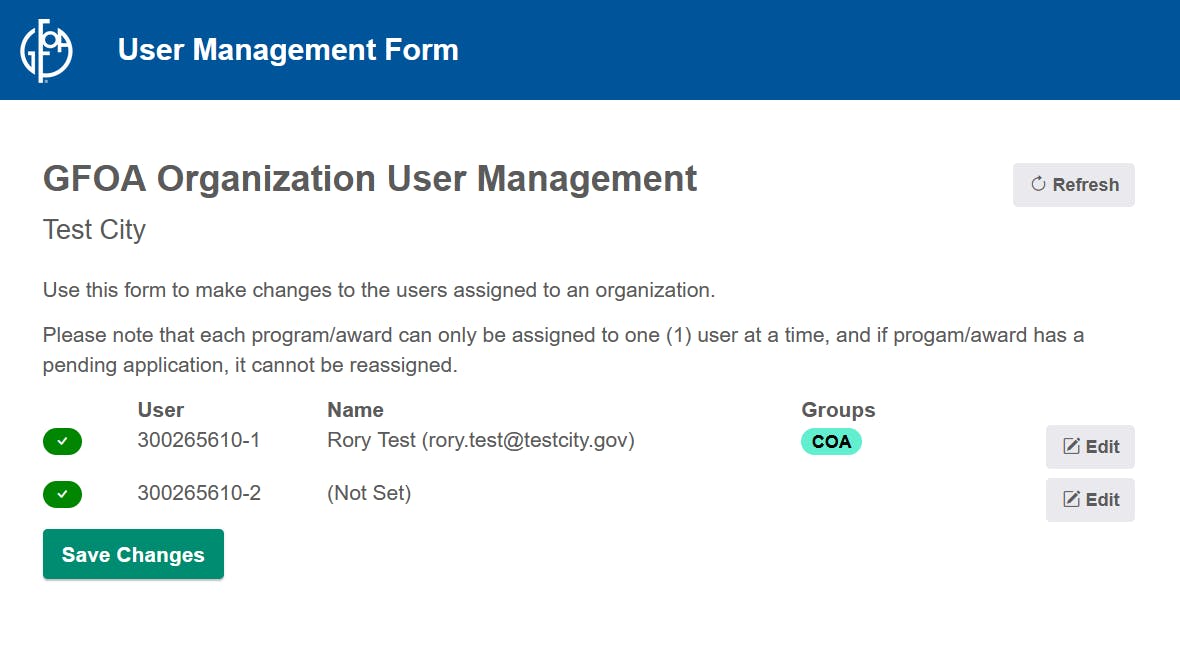Screen dimensions: 1180x670
Task: Click the name Rory Test (rory.test@testcity.gov)
Action: (x=481, y=440)
